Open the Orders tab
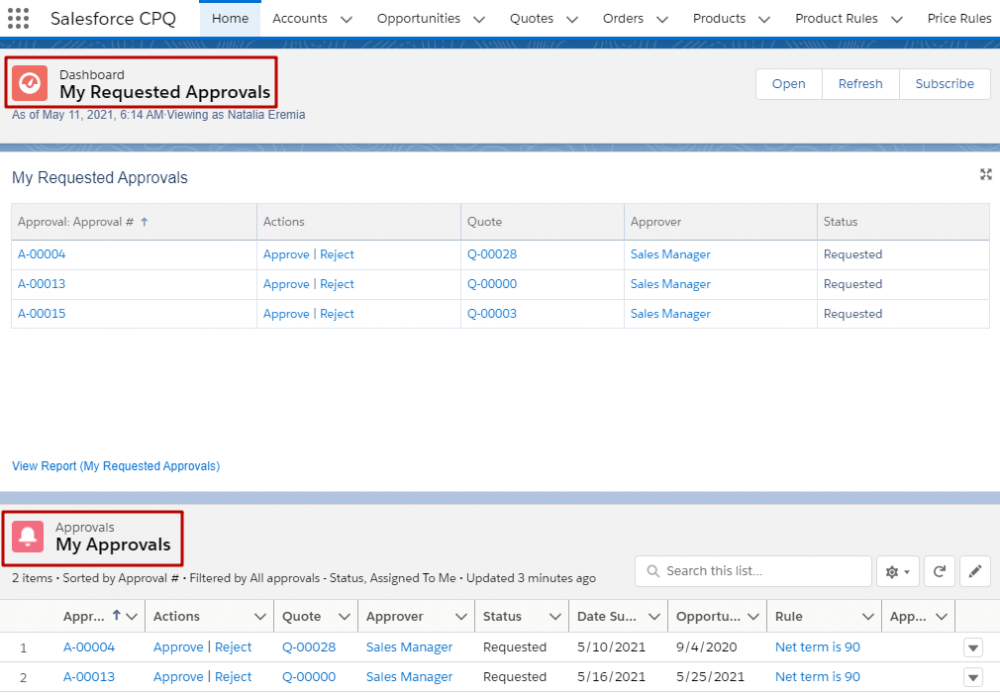Screen dimensions: 1000x696 (623, 19)
